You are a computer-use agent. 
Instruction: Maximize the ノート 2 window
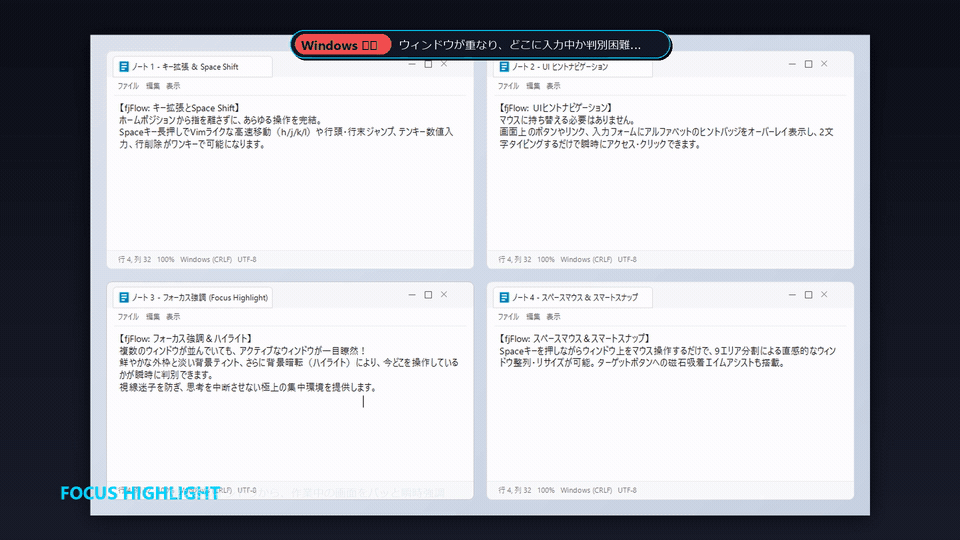[x=808, y=64]
